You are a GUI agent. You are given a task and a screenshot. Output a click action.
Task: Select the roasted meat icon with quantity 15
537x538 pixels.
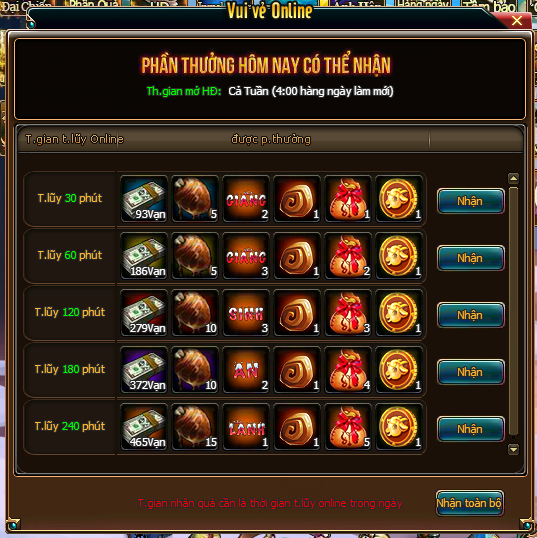click(195, 427)
